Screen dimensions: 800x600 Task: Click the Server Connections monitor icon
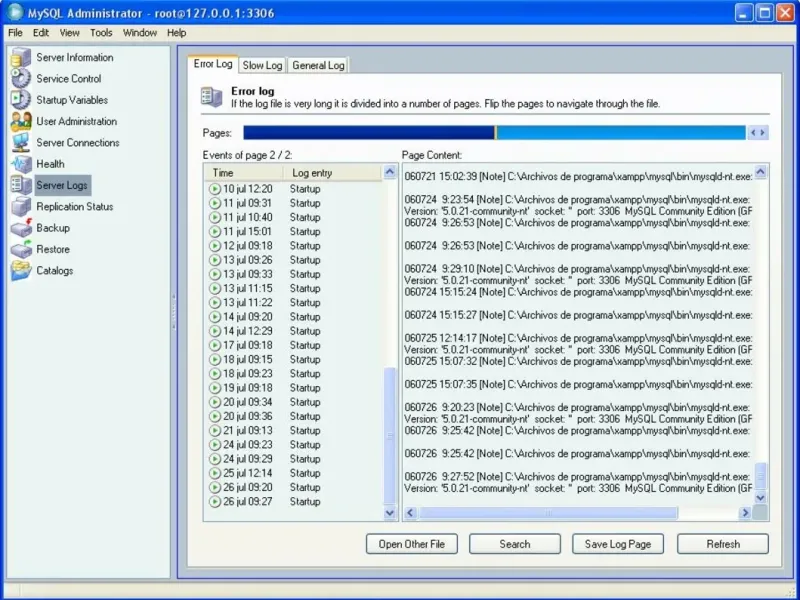[21, 143]
